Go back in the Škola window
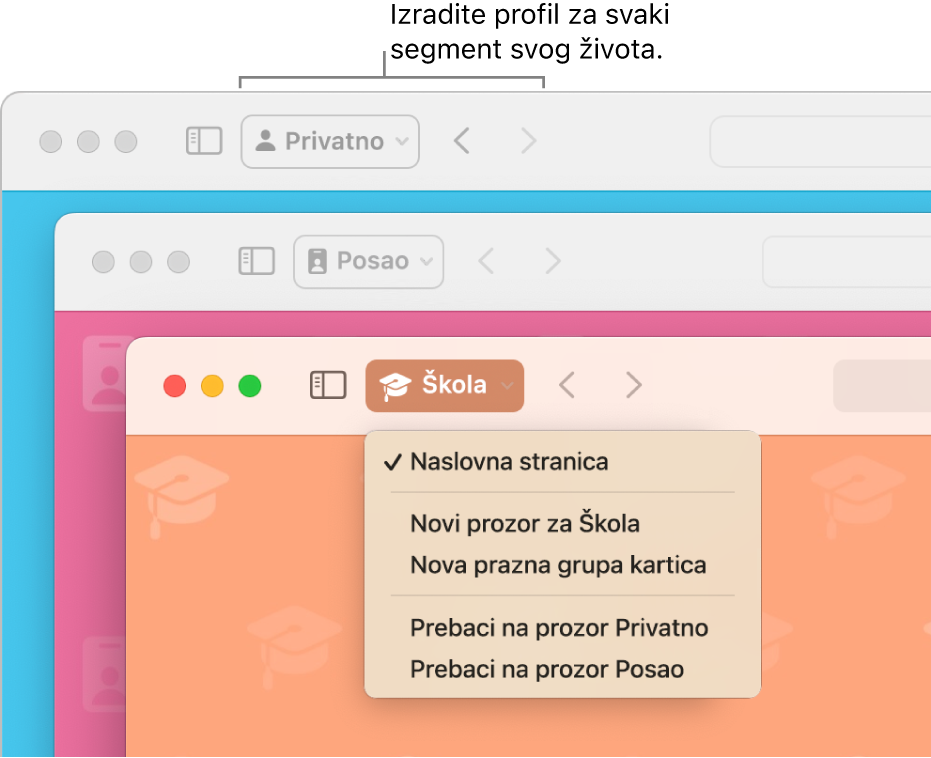The height and width of the screenshot is (758, 931). click(x=567, y=385)
